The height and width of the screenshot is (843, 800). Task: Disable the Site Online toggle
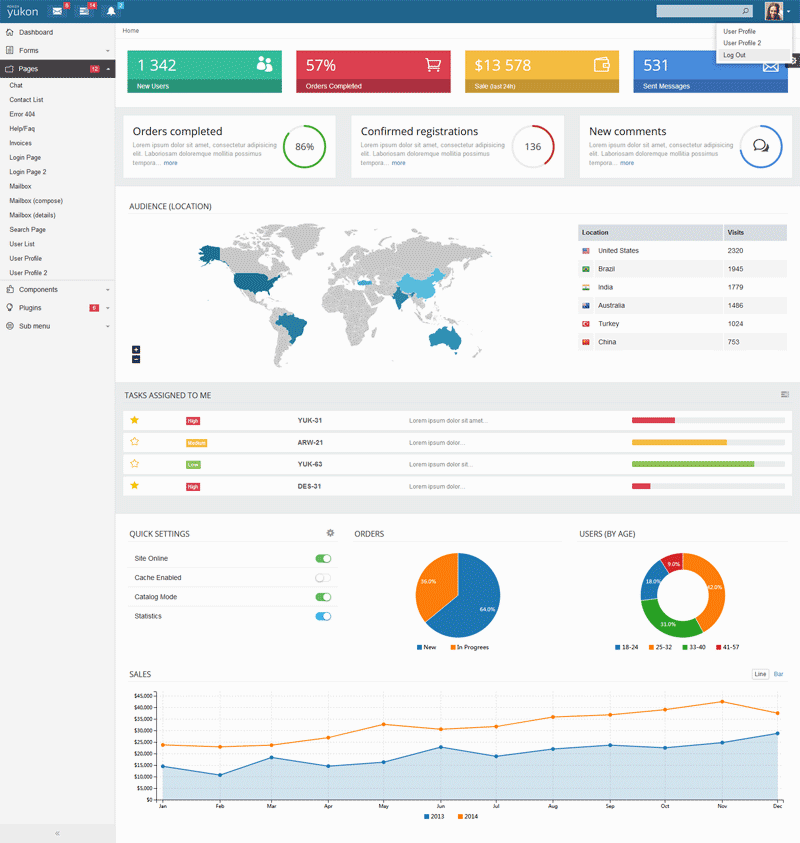point(322,558)
